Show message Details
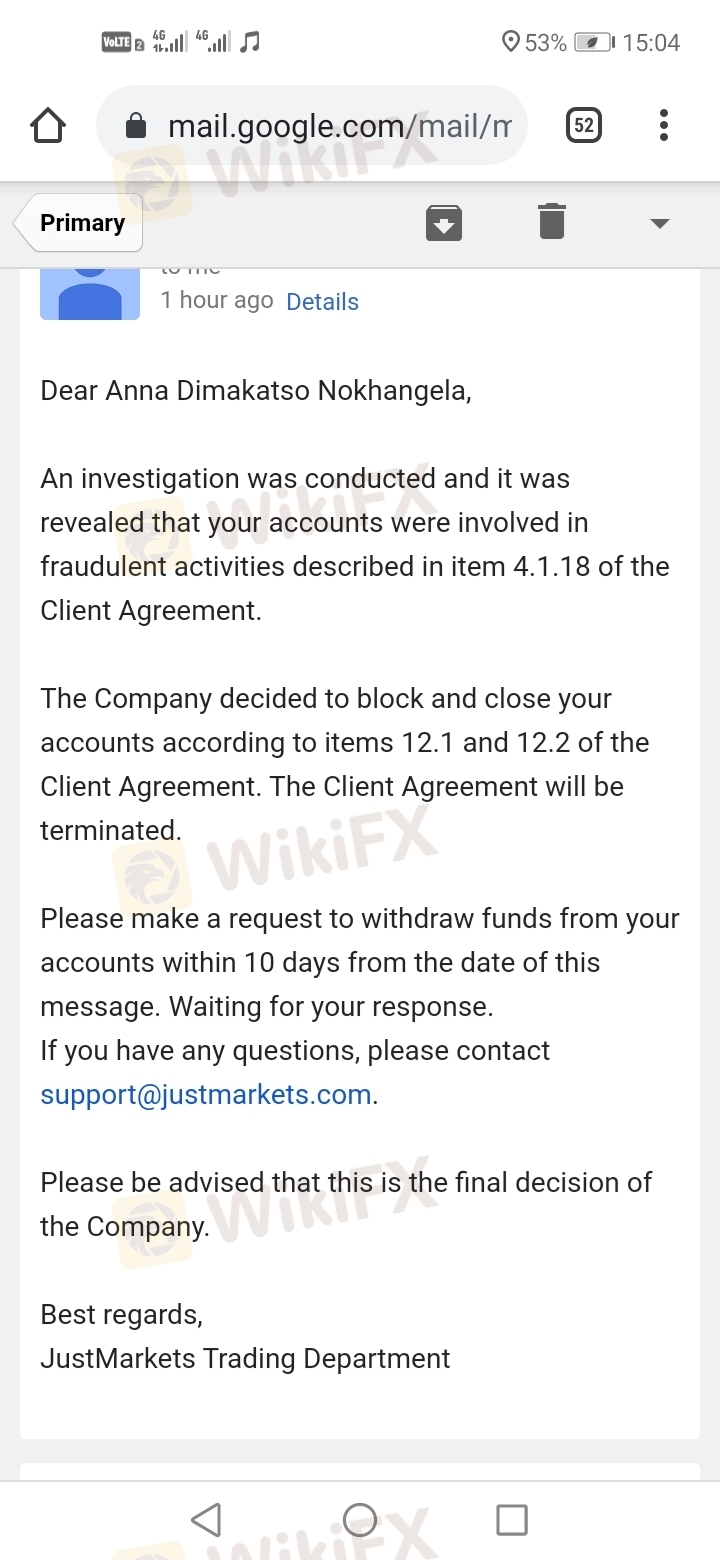 [322, 302]
